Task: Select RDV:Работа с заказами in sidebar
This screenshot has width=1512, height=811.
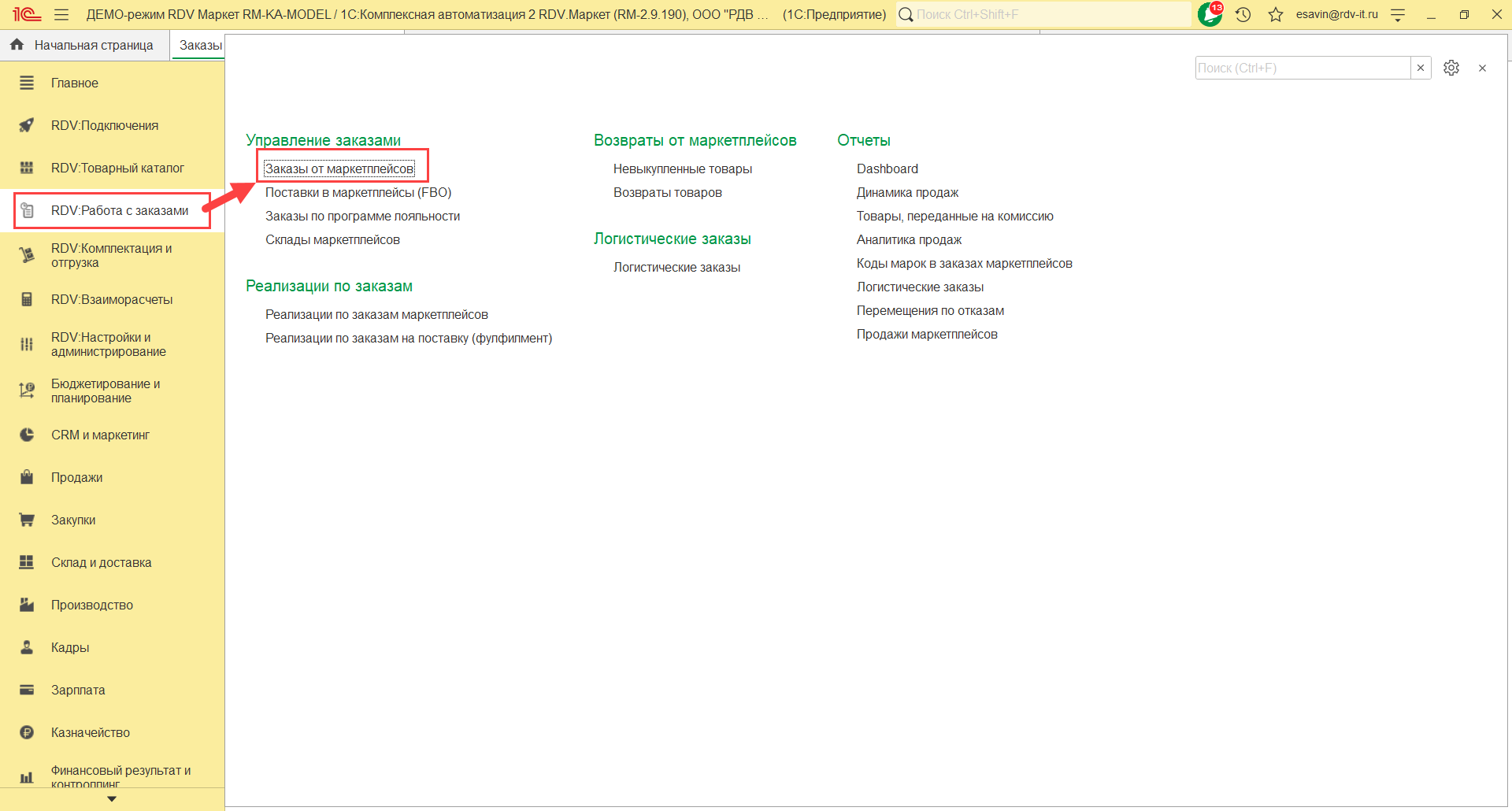Action: (x=120, y=211)
